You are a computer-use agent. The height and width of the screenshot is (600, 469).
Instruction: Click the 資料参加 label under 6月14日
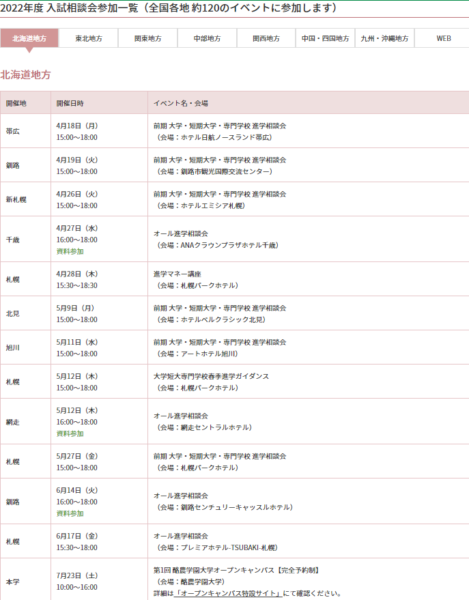70,514
